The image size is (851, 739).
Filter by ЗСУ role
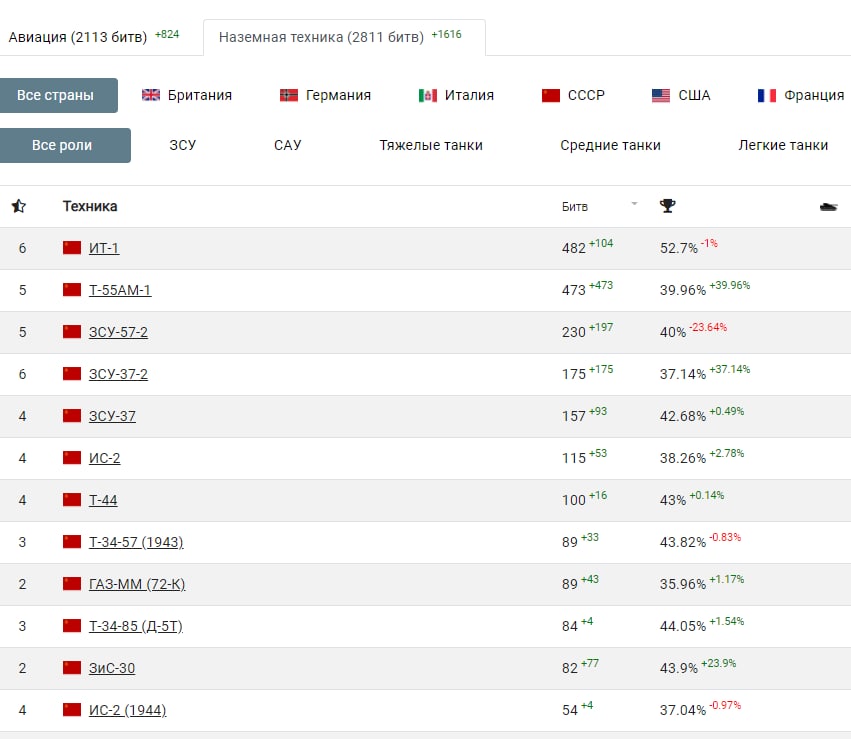(183, 145)
